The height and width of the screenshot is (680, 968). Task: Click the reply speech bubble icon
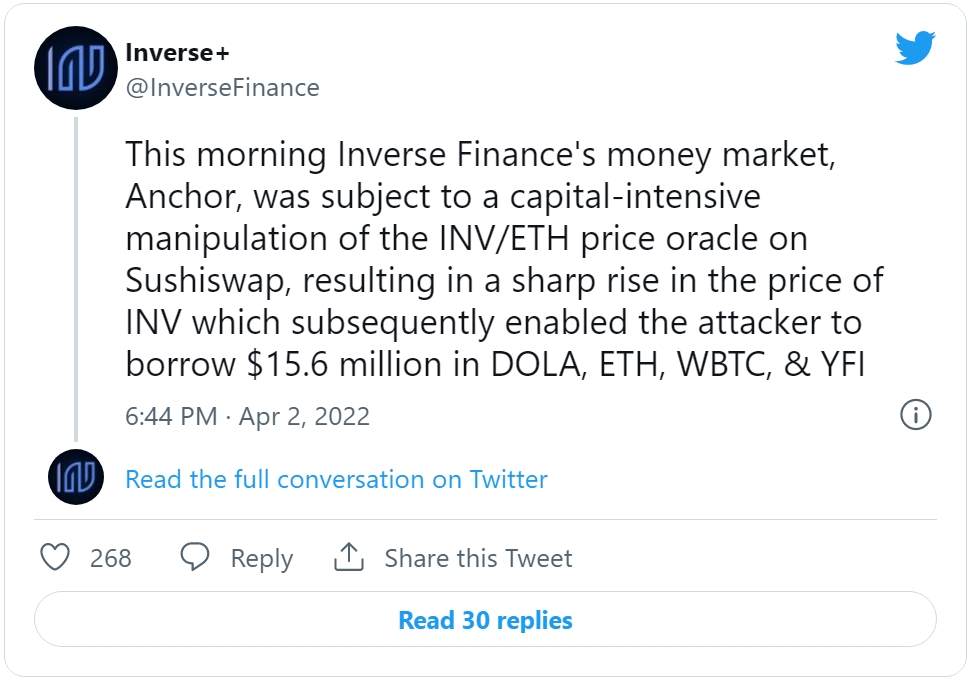coord(195,557)
